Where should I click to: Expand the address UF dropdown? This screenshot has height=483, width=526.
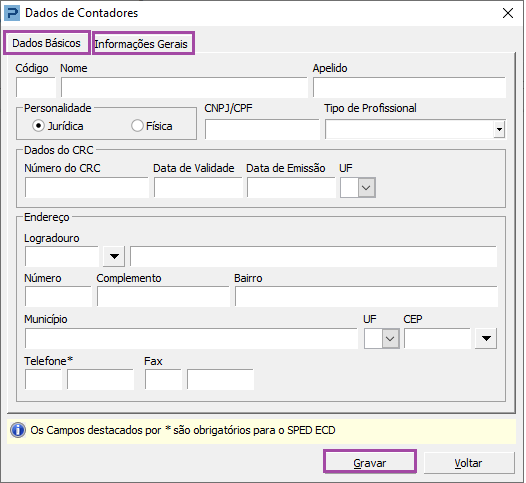coord(390,339)
